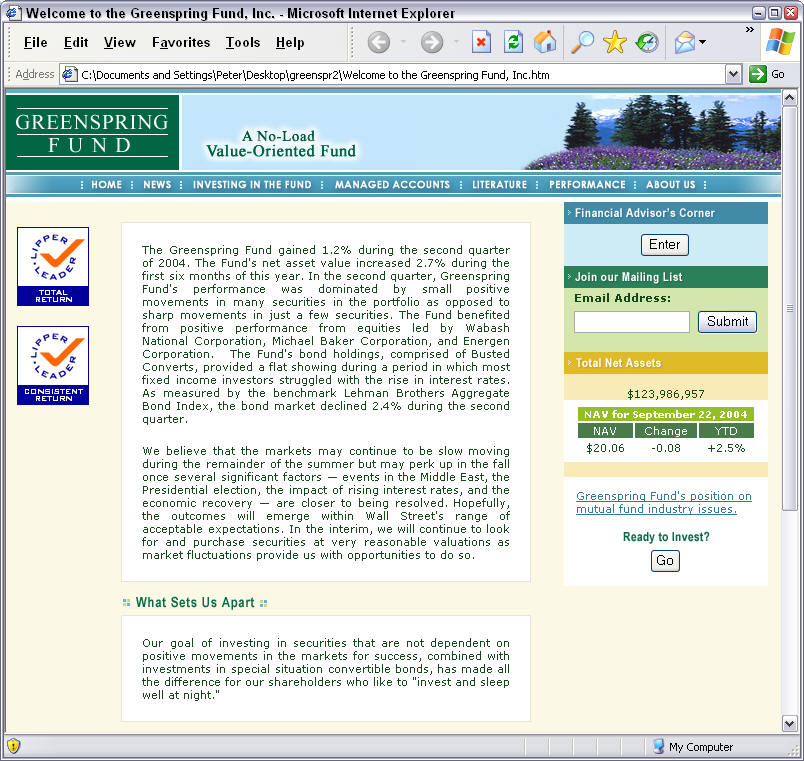Open the Mail icon dropdown arrow
This screenshot has width=804, height=761.
point(702,42)
